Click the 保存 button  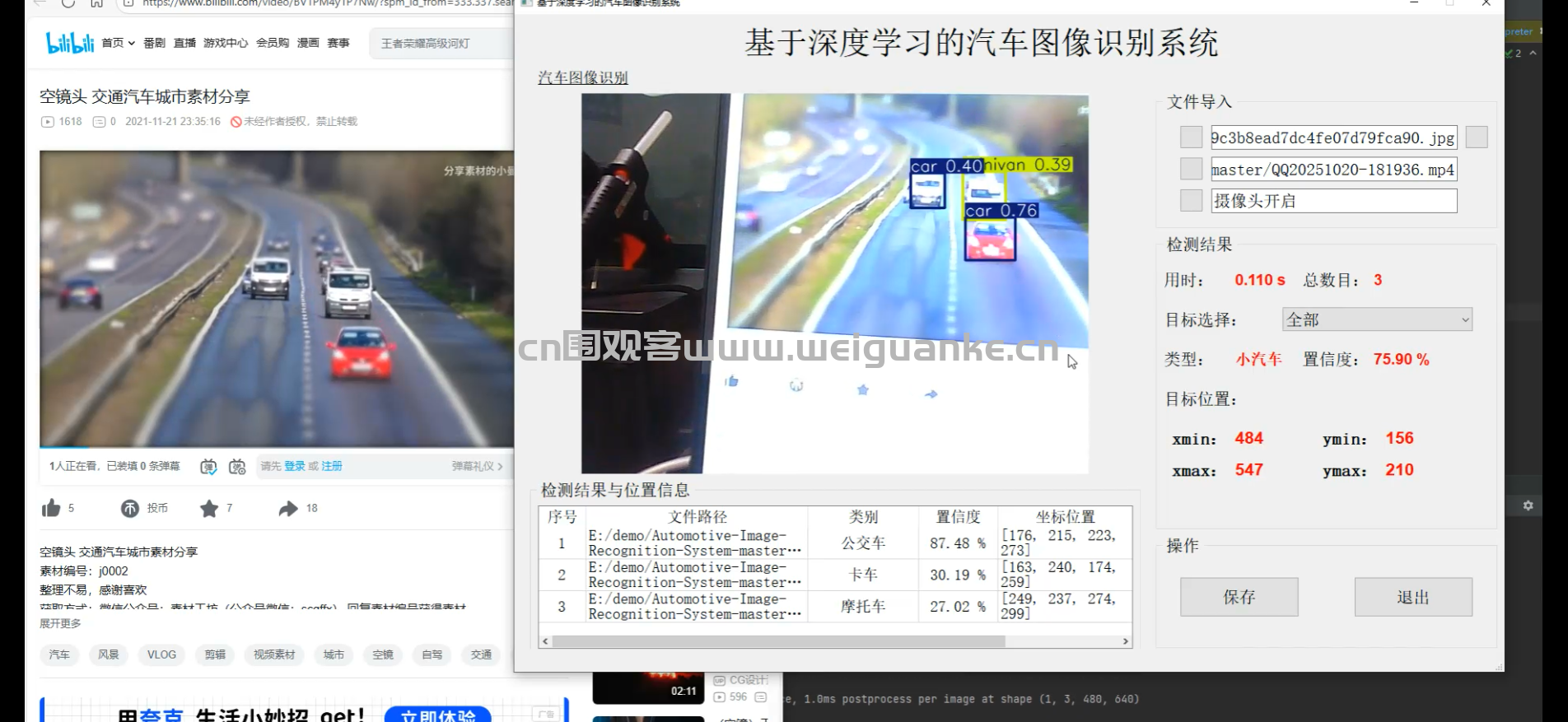coord(1239,597)
